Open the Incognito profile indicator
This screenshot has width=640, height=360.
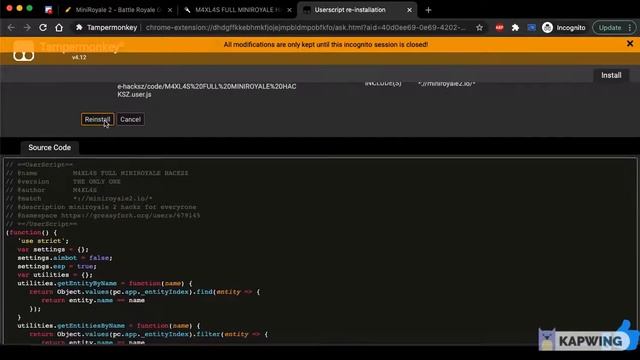[x=564, y=28]
